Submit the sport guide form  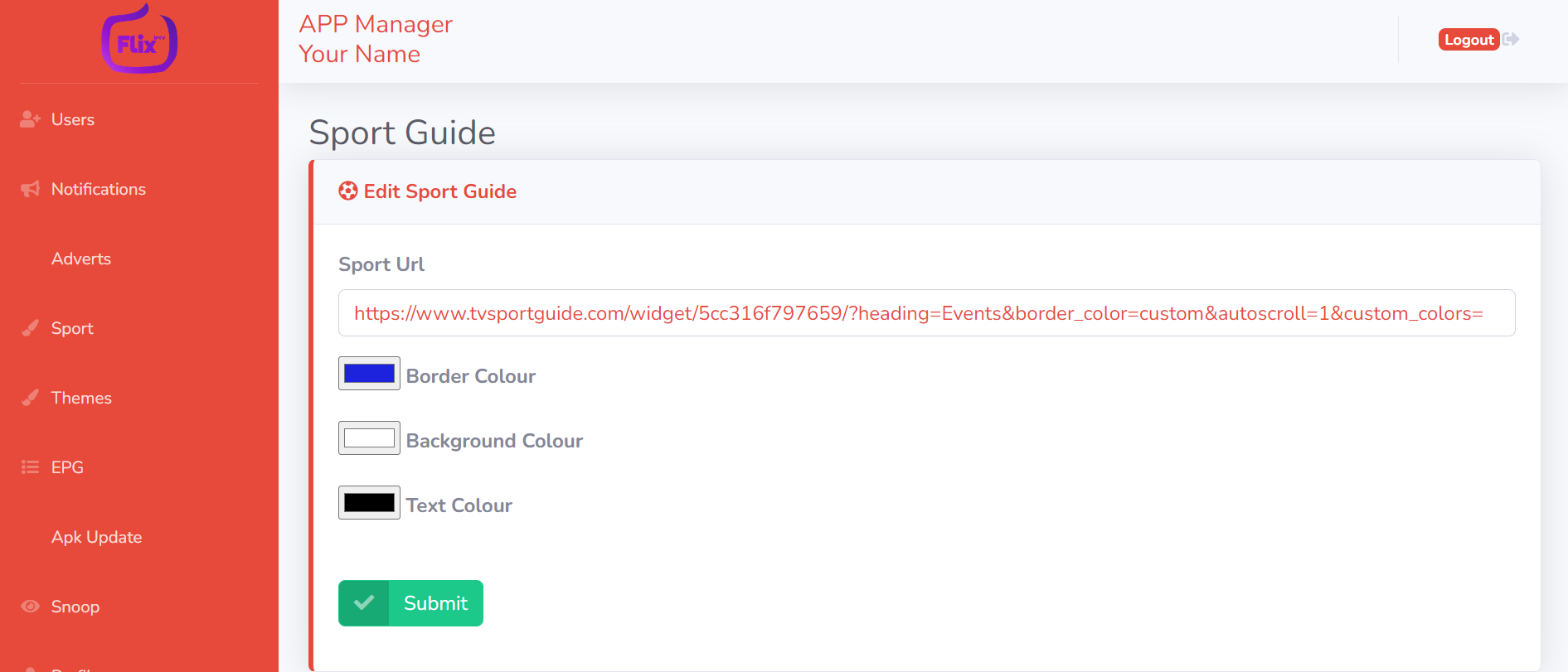tap(410, 603)
